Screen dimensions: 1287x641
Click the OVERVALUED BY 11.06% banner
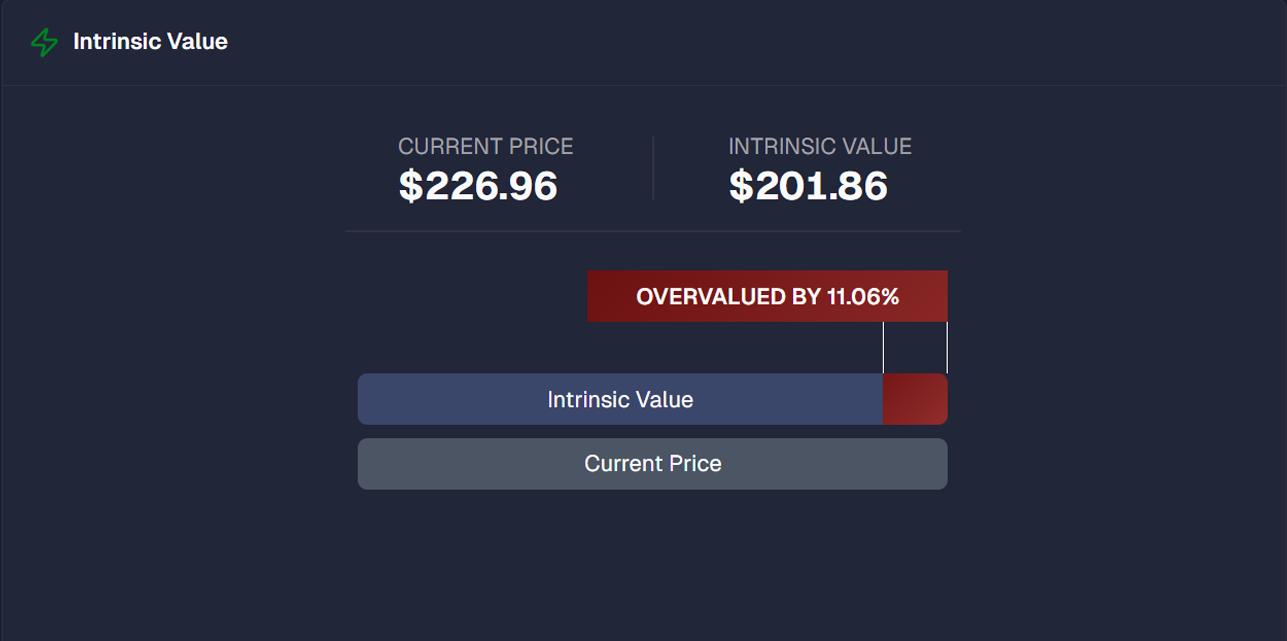coord(767,296)
